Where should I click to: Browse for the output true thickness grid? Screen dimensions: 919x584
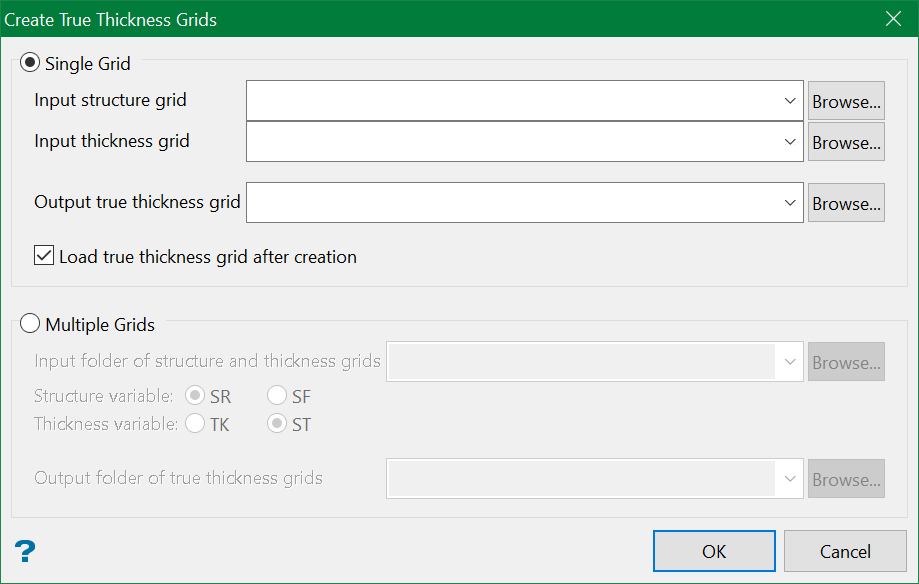click(845, 202)
